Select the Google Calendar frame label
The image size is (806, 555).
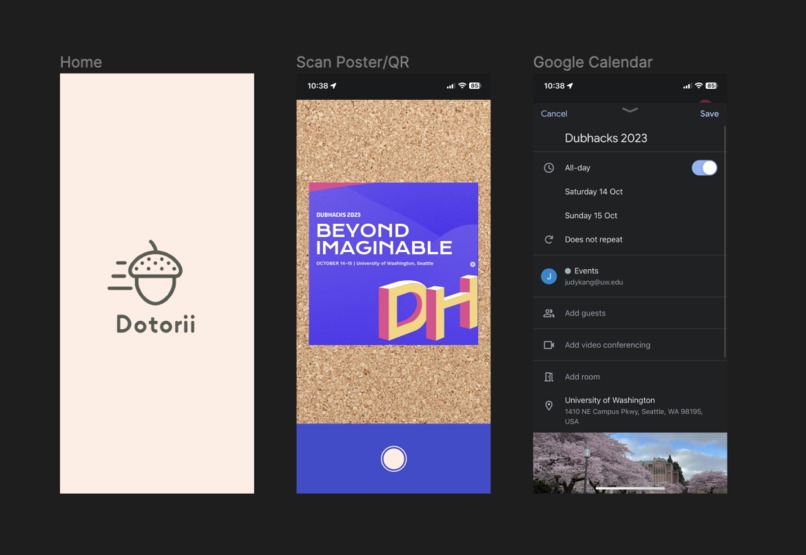593,62
